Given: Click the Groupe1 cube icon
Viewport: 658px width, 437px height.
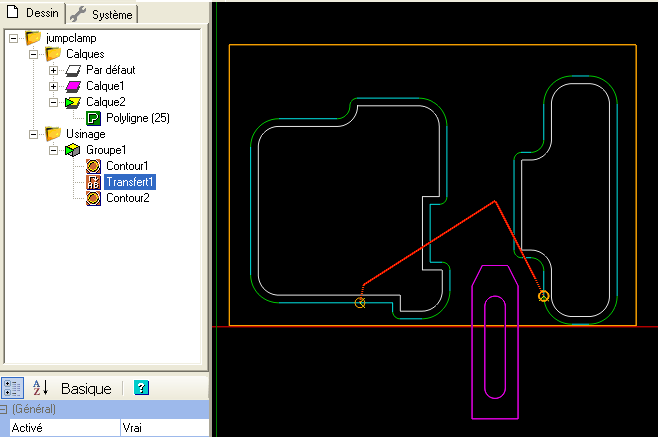Looking at the screenshot, I should tap(73, 150).
